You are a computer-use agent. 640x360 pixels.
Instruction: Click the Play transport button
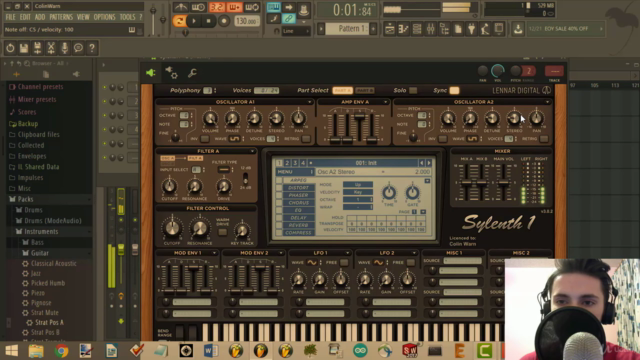(x=194, y=21)
